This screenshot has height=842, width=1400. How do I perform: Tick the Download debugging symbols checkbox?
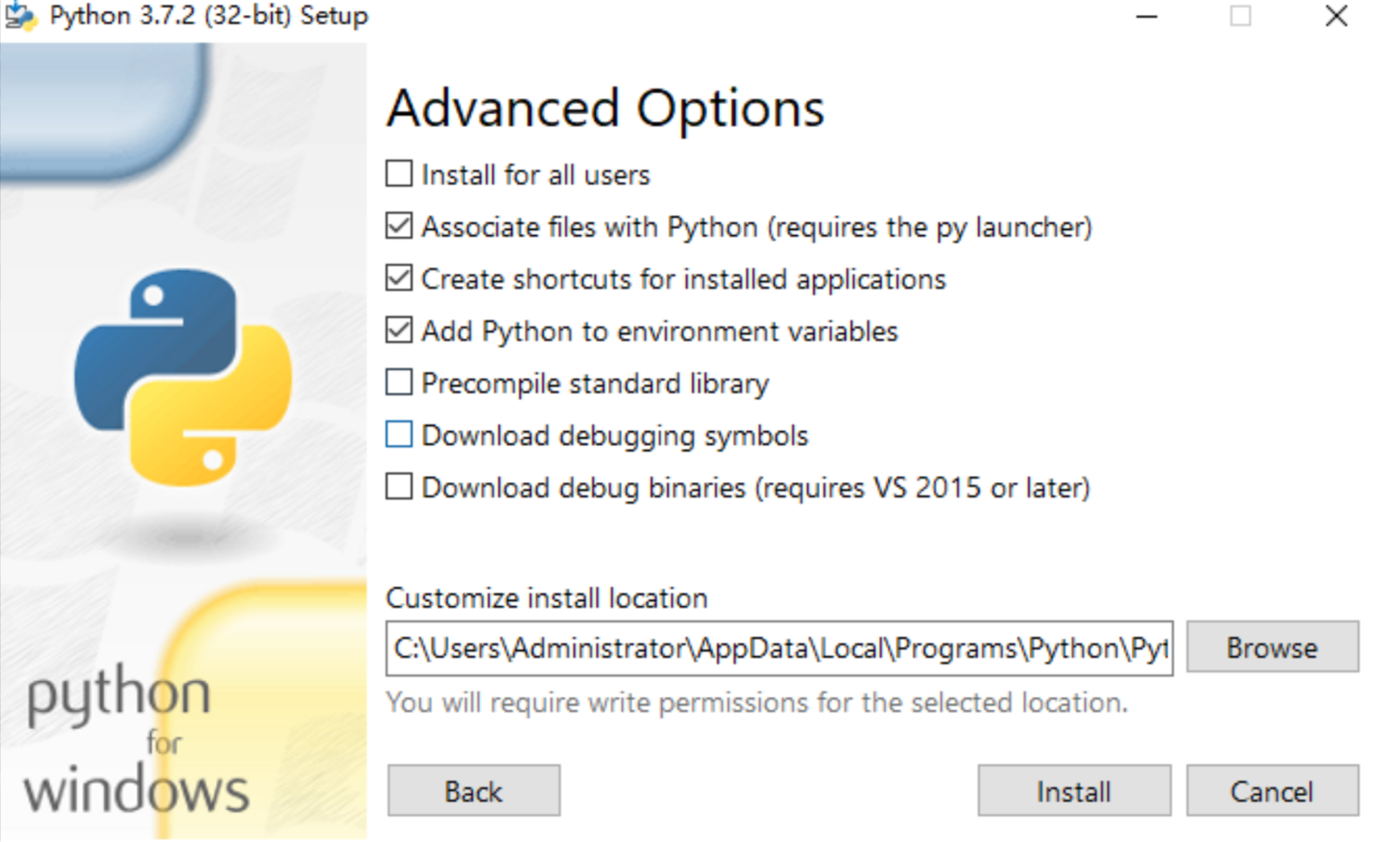click(x=399, y=435)
